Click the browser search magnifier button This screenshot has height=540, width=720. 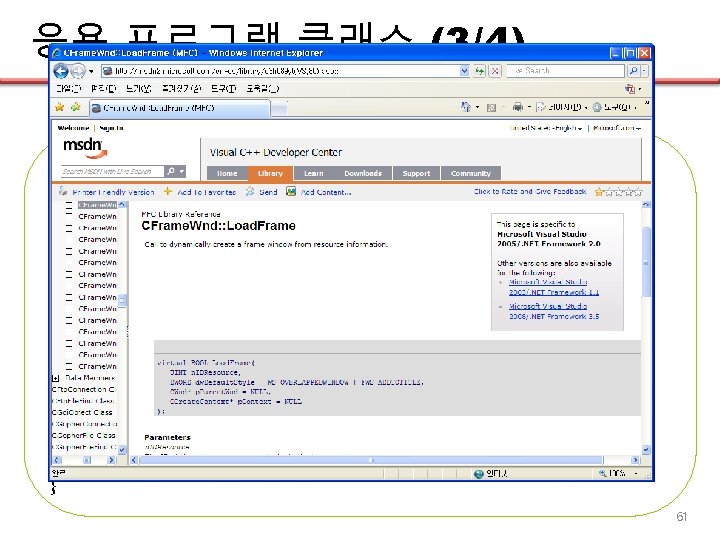click(633, 71)
